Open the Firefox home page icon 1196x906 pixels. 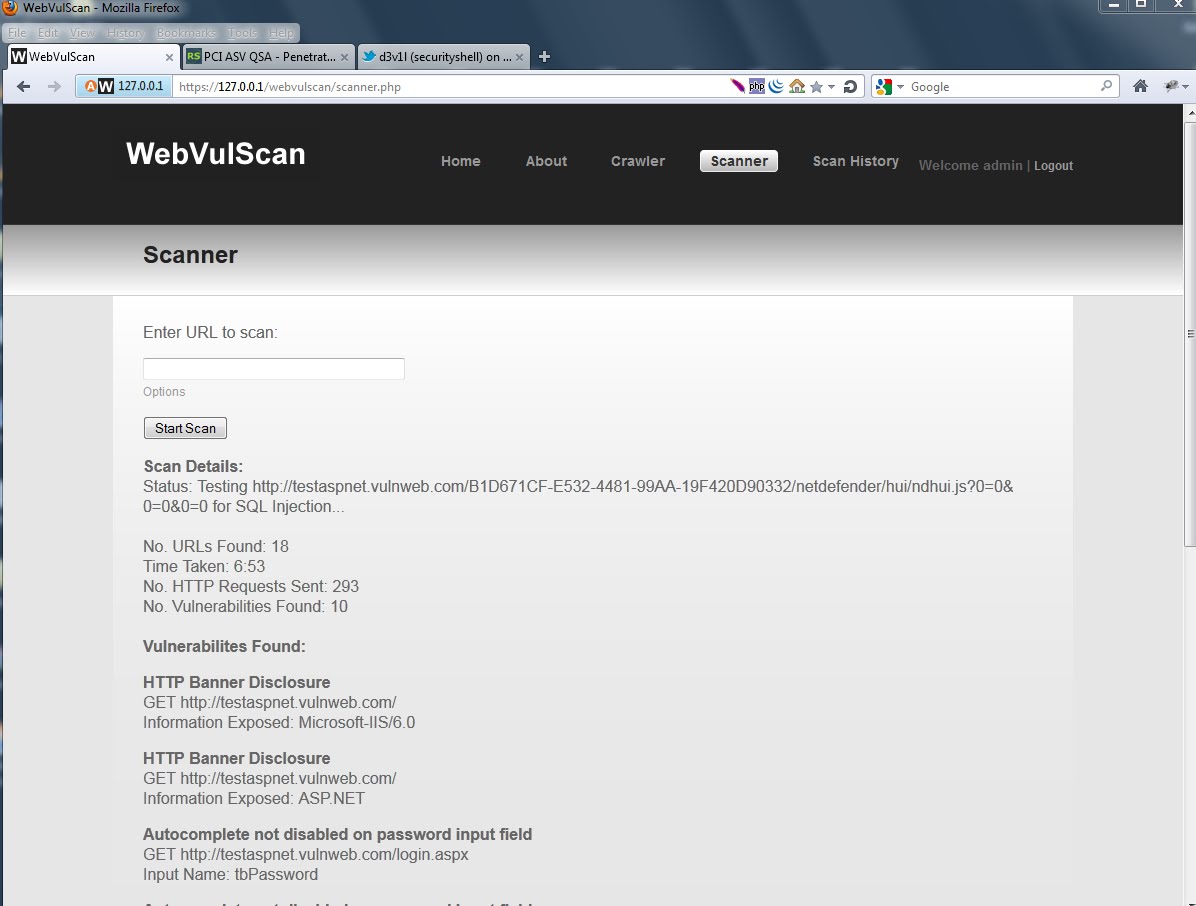[x=1140, y=86]
